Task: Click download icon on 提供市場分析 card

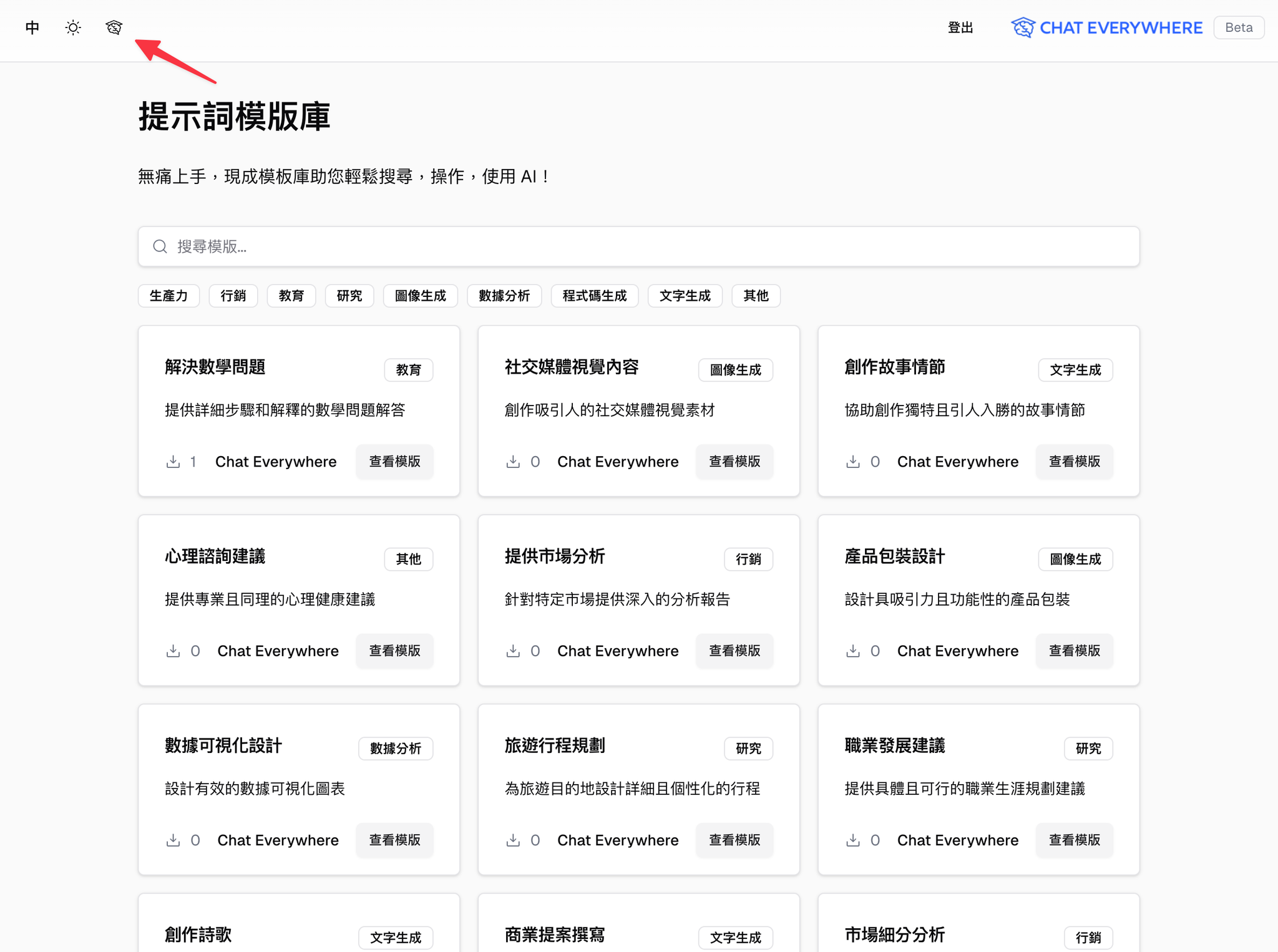Action: pyautogui.click(x=513, y=651)
